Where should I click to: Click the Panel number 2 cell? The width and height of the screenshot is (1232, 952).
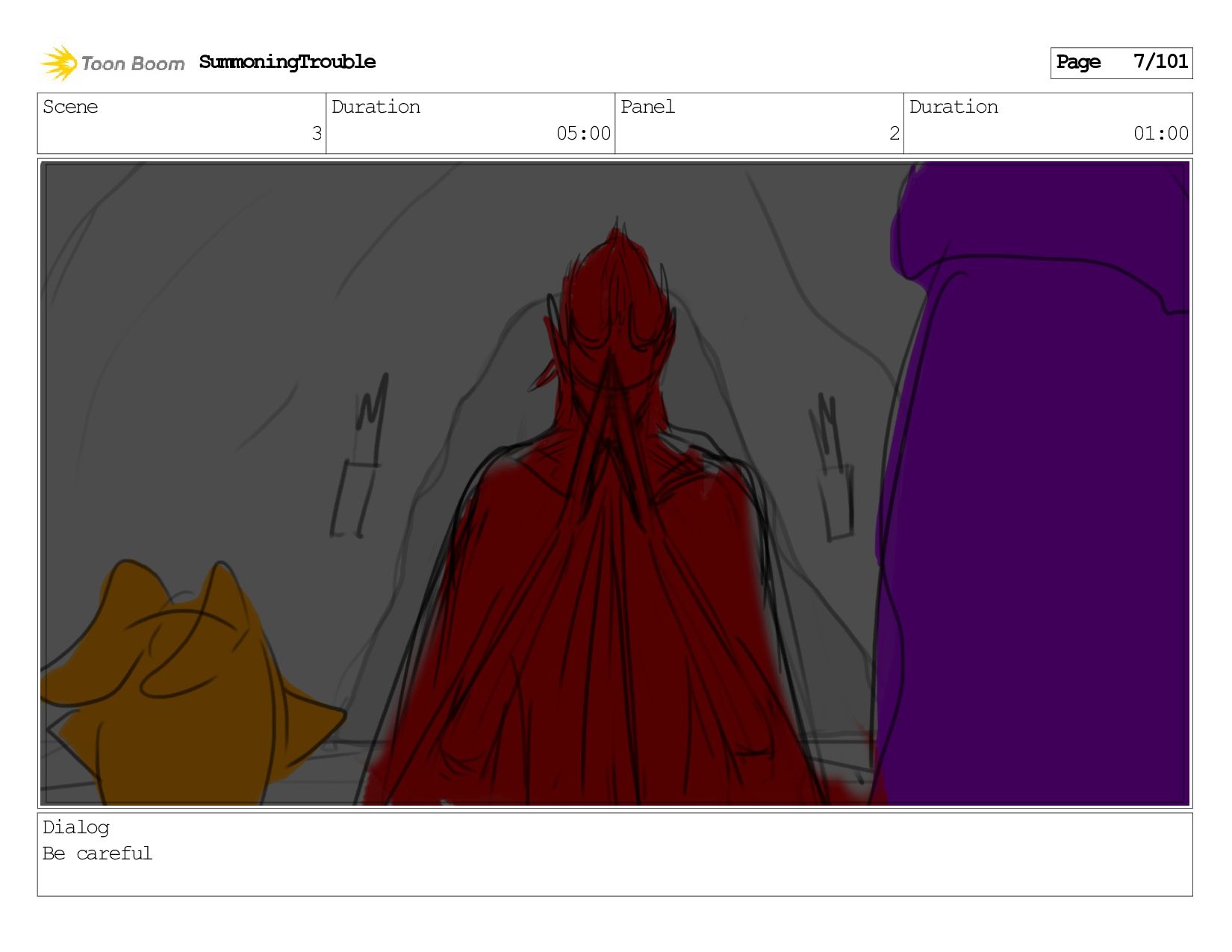pos(759,123)
